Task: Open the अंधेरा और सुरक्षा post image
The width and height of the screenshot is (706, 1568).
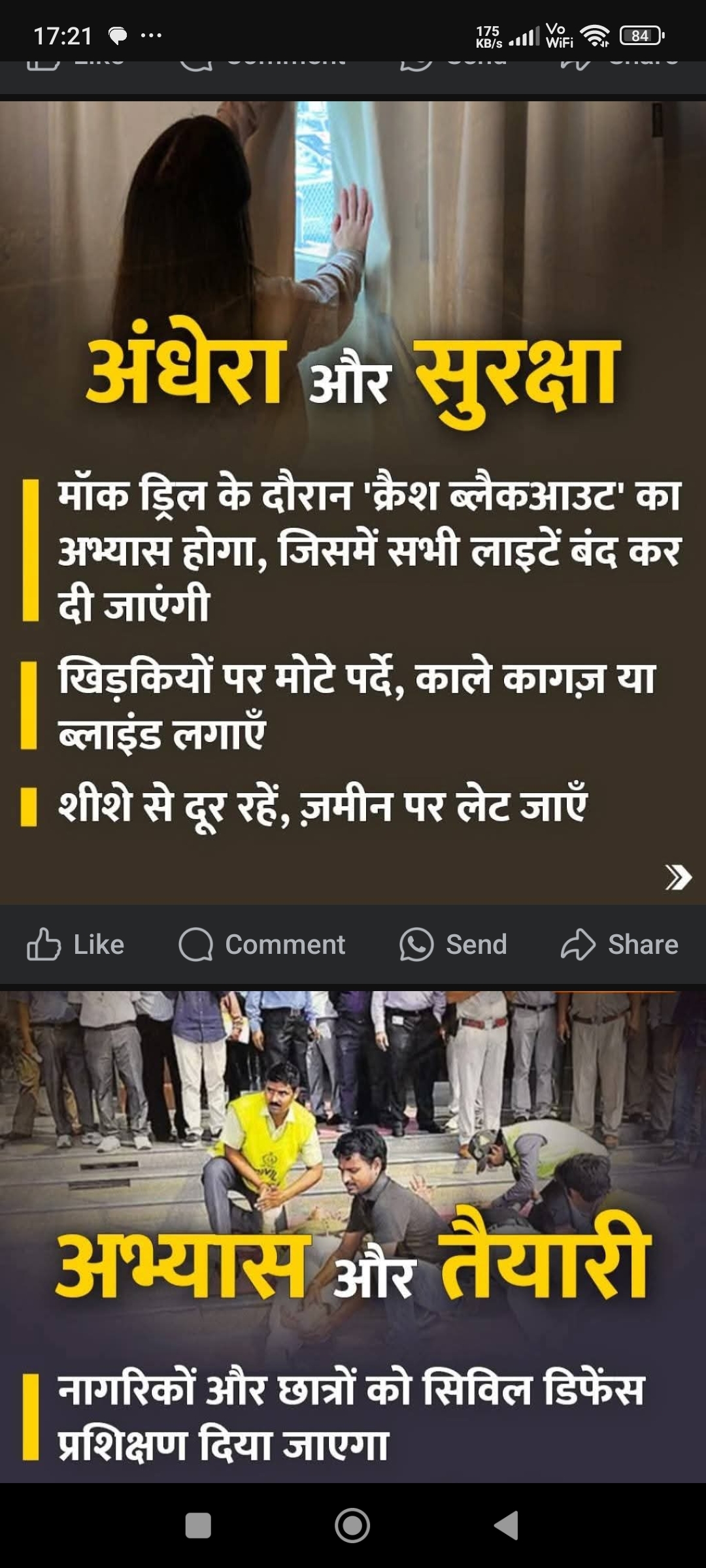Action: 353,502
